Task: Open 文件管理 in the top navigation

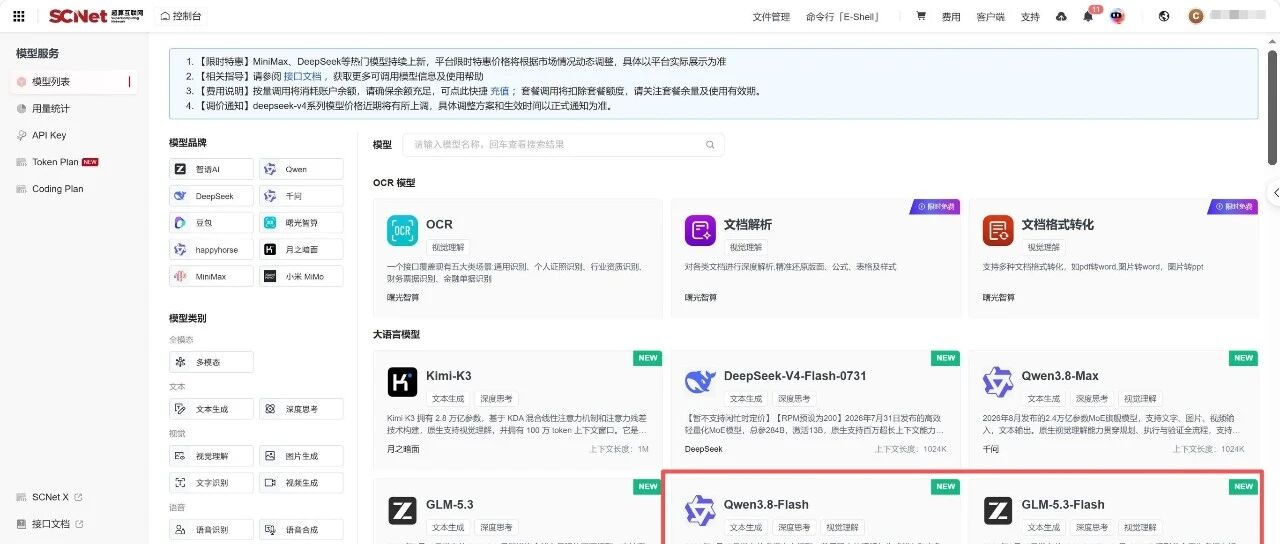Action: coord(771,16)
